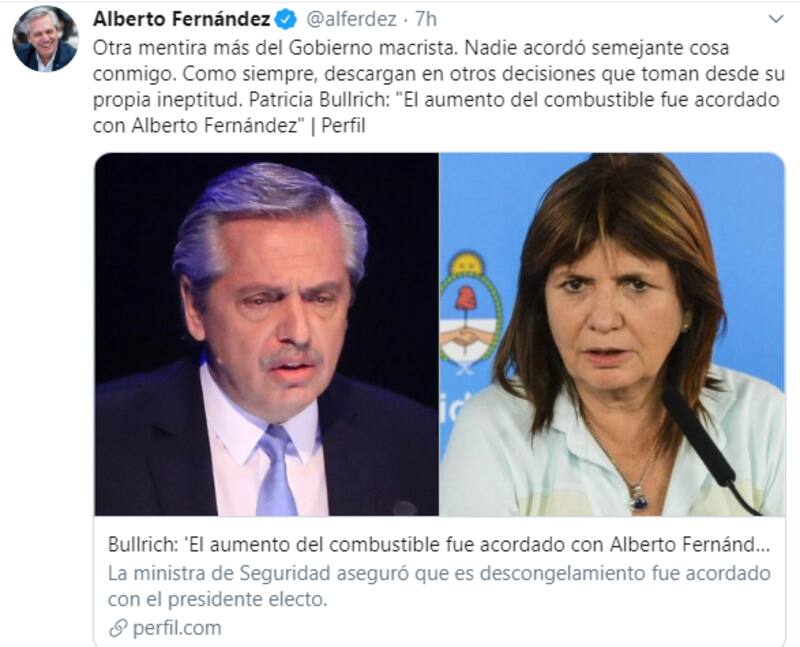Click the description line 'La ministra de Seguridad aseguró'
Viewport: 800px width, 647px height.
coord(439,573)
